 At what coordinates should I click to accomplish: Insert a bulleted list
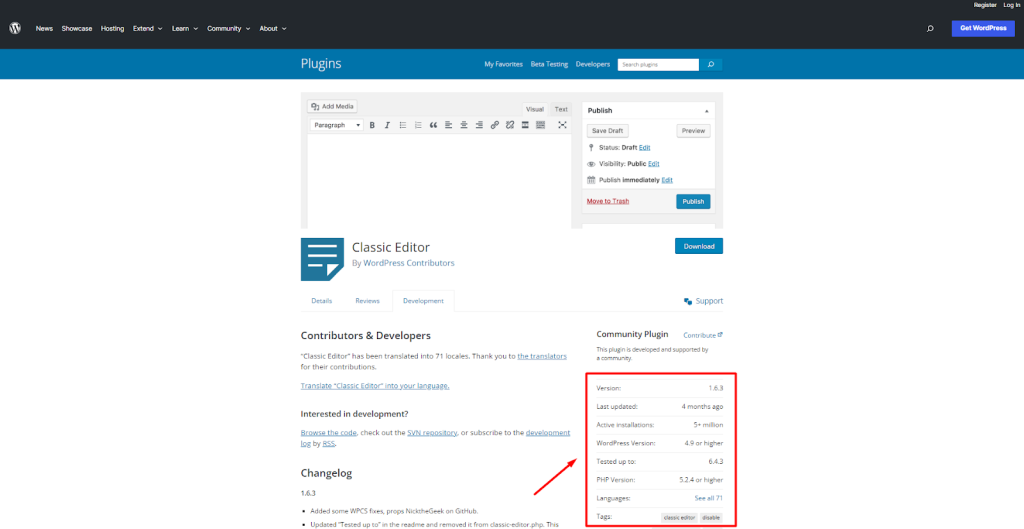(403, 125)
